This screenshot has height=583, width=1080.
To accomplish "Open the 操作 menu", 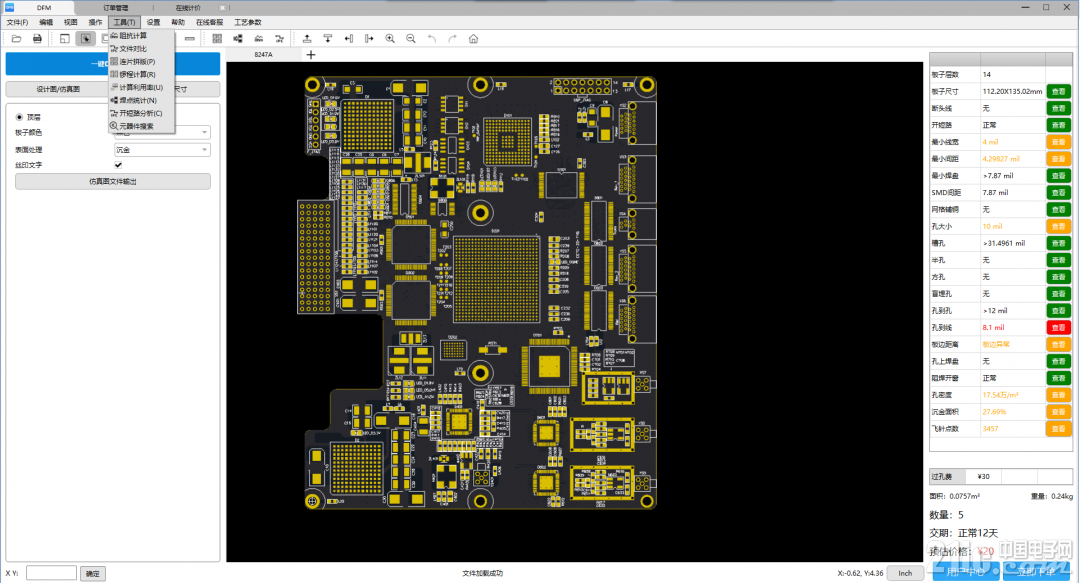I will coord(95,22).
